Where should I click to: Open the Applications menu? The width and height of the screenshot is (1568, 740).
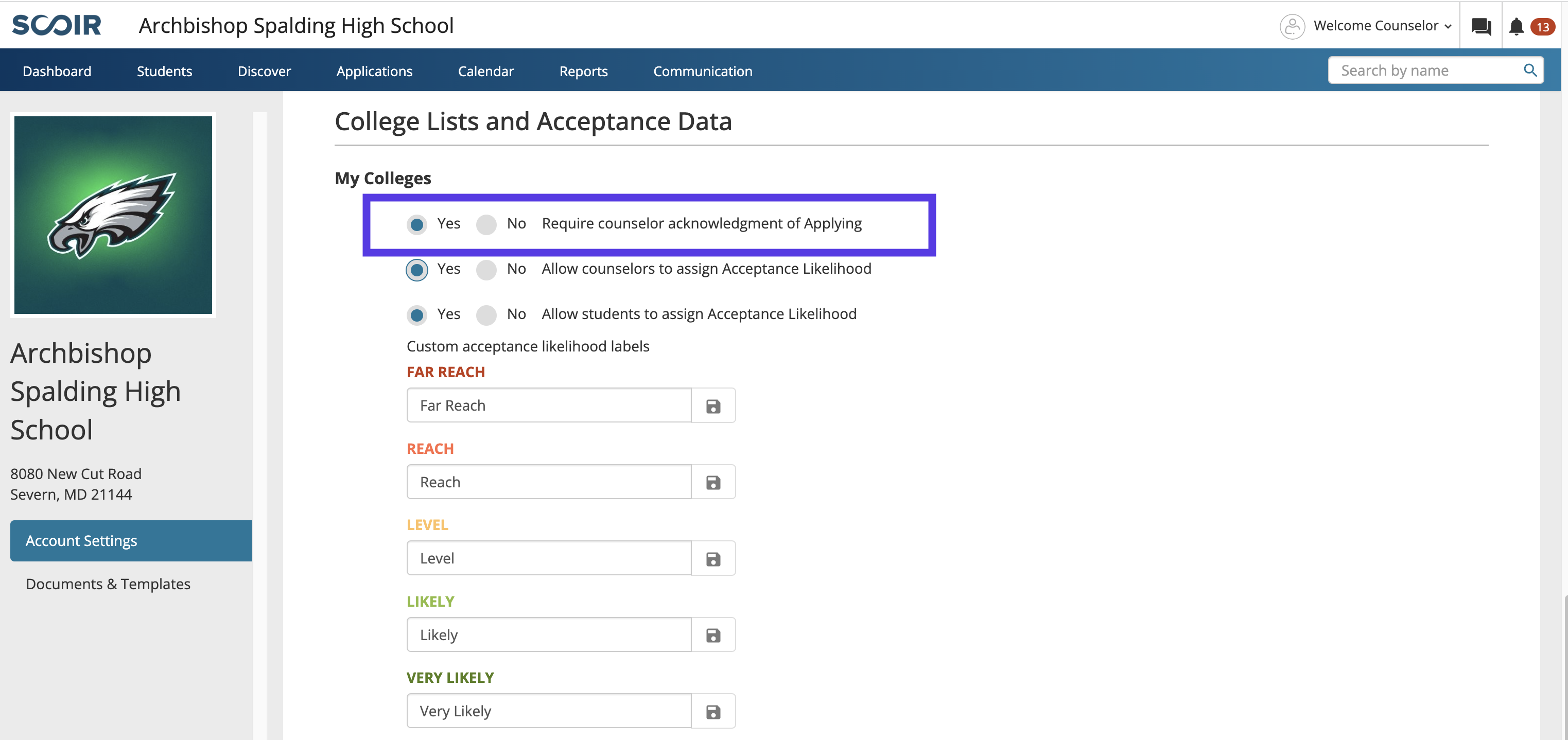tap(374, 71)
